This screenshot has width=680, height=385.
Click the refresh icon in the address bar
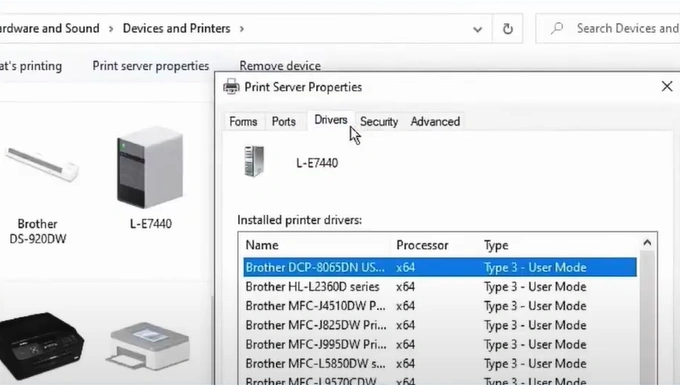point(507,29)
